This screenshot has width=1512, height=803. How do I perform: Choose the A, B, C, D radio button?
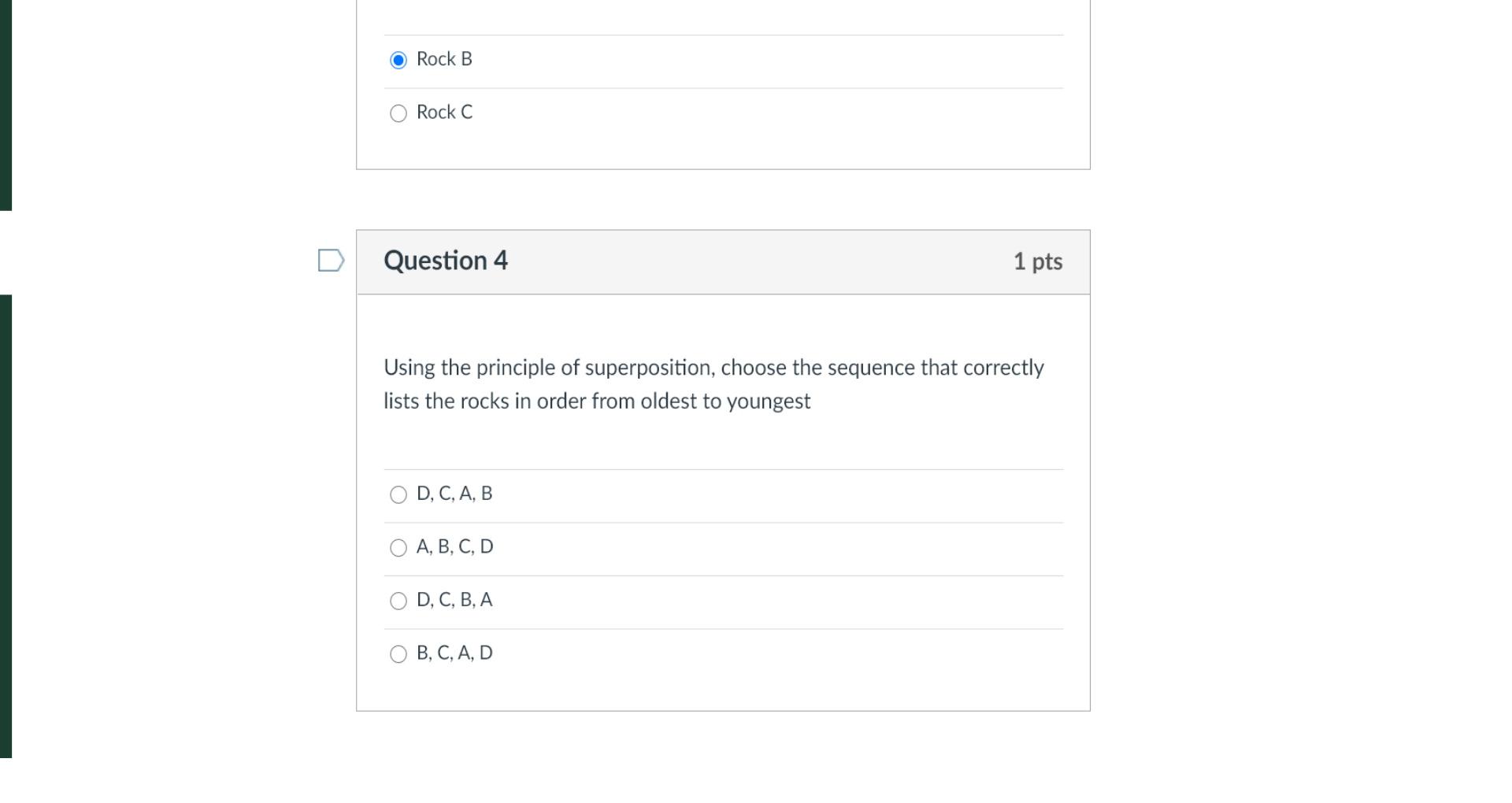click(398, 548)
